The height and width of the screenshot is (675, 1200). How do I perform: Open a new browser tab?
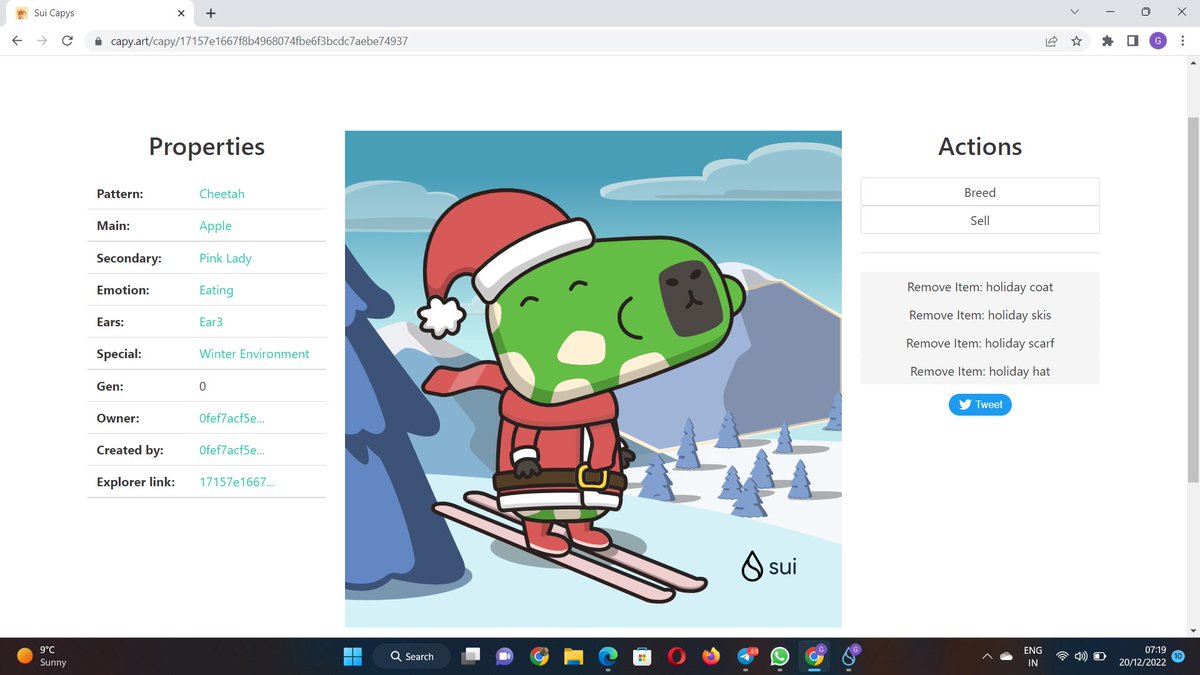click(x=211, y=14)
